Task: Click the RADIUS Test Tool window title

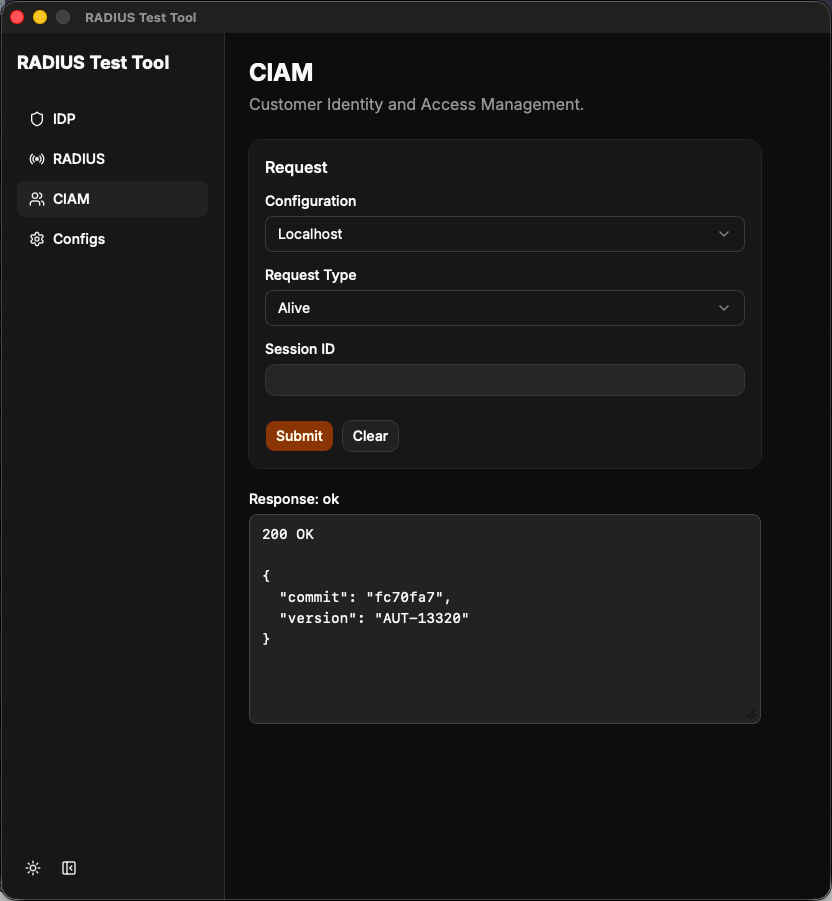Action: (141, 18)
